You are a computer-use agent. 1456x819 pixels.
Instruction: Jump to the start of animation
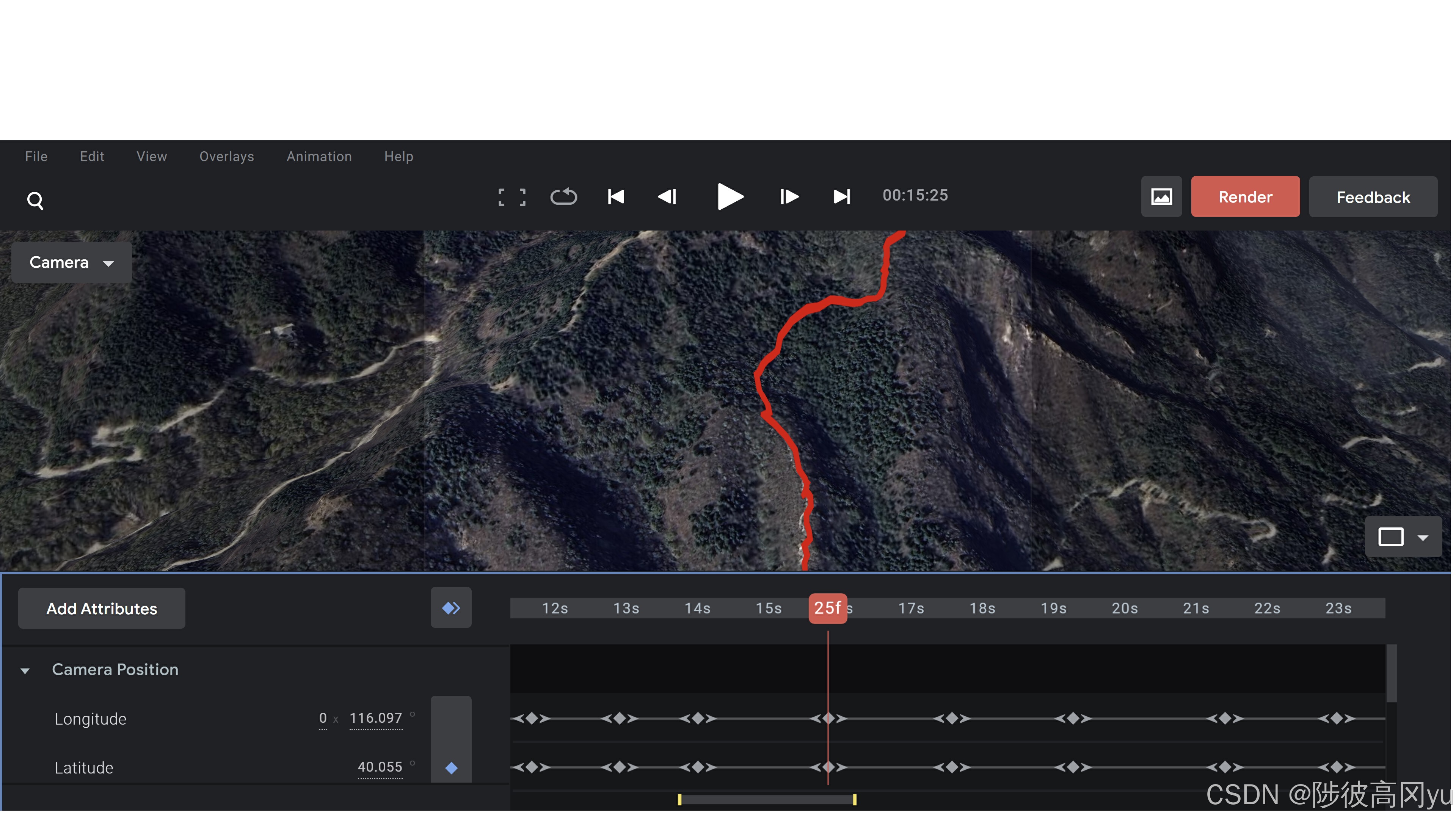click(x=615, y=197)
